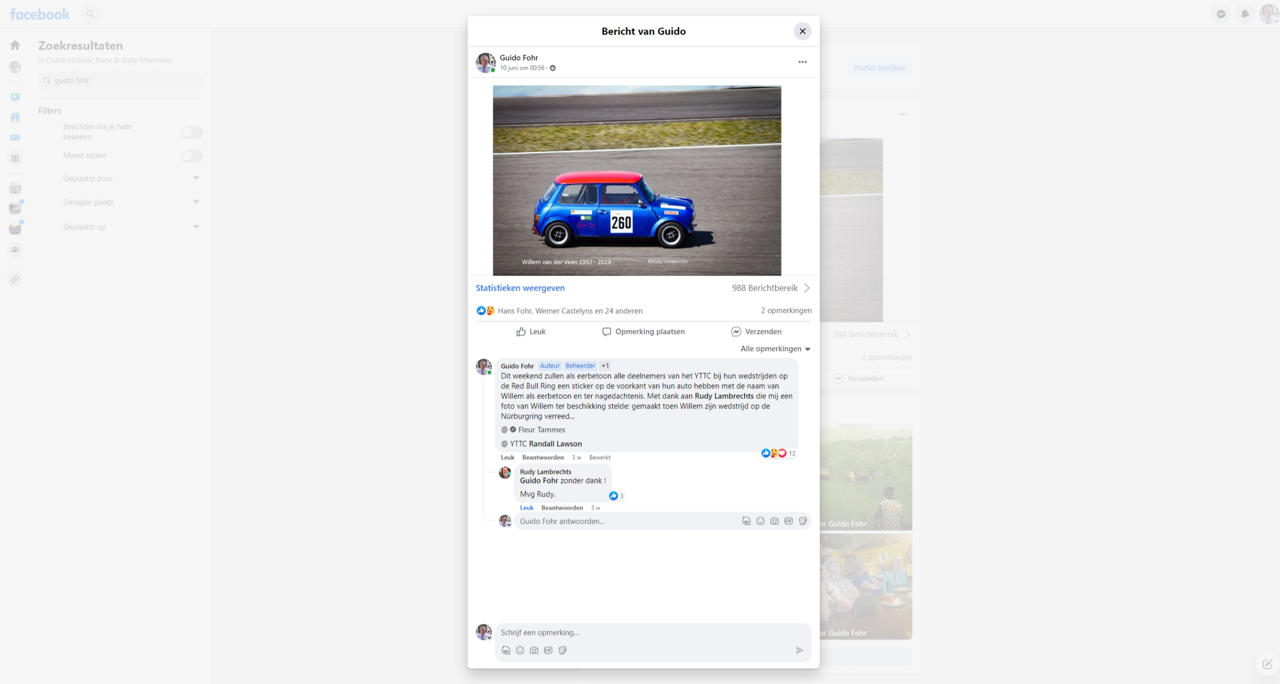Image resolution: width=1280 pixels, height=684 pixels.
Task: Attach a photo in the bottom comment box
Action: [534, 650]
